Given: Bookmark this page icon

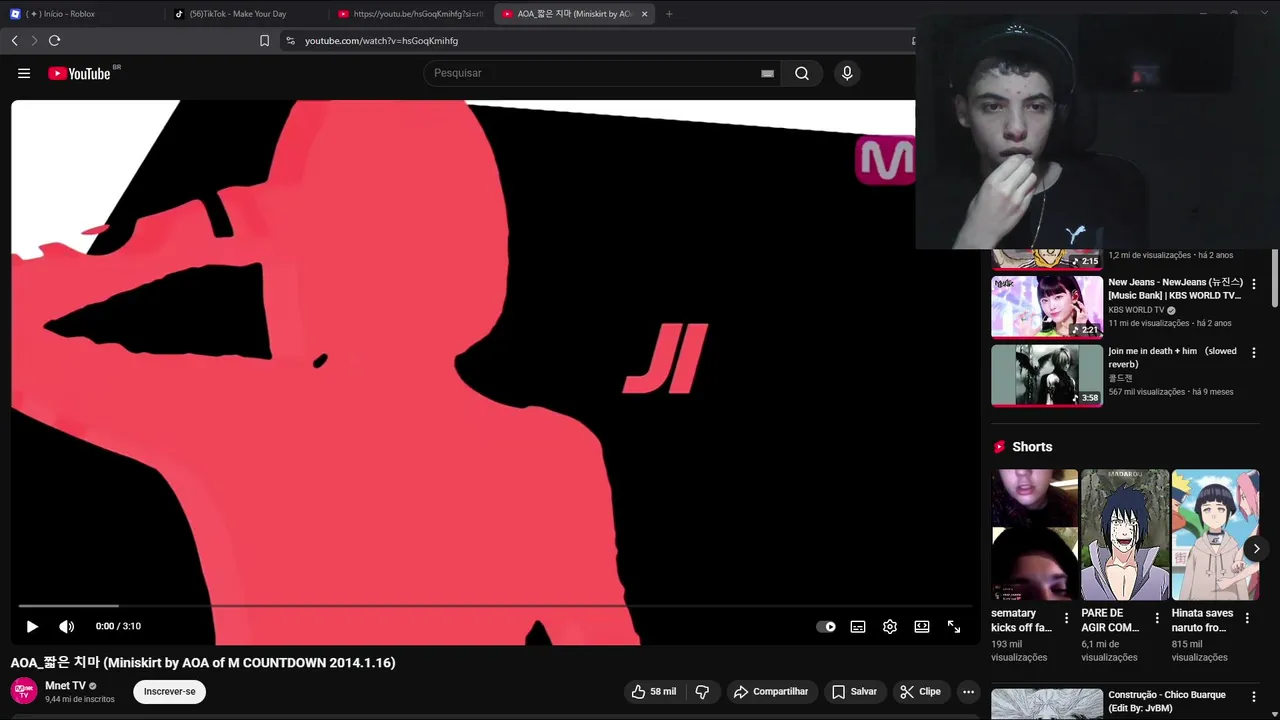Looking at the screenshot, I should (x=264, y=41).
